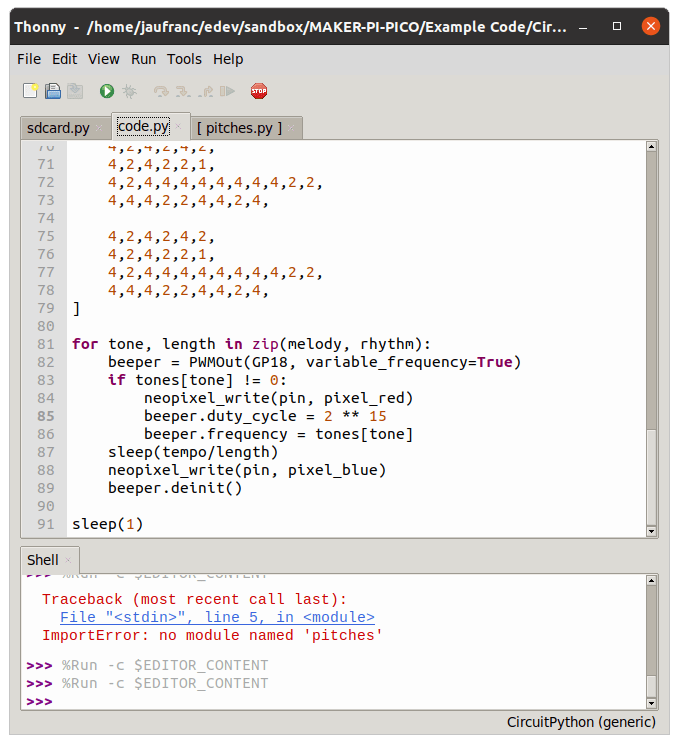Open the File menu
The image size is (679, 744).
tap(29, 59)
